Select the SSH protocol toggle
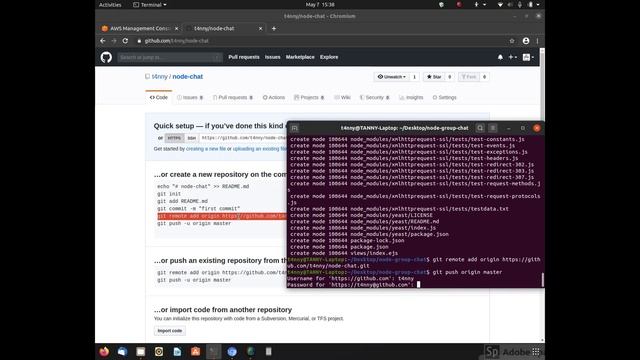This screenshot has width=640, height=360. click(191, 138)
